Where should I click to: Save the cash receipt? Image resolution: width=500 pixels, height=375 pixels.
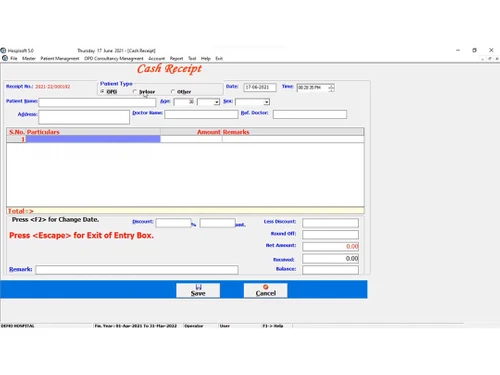[x=198, y=290]
